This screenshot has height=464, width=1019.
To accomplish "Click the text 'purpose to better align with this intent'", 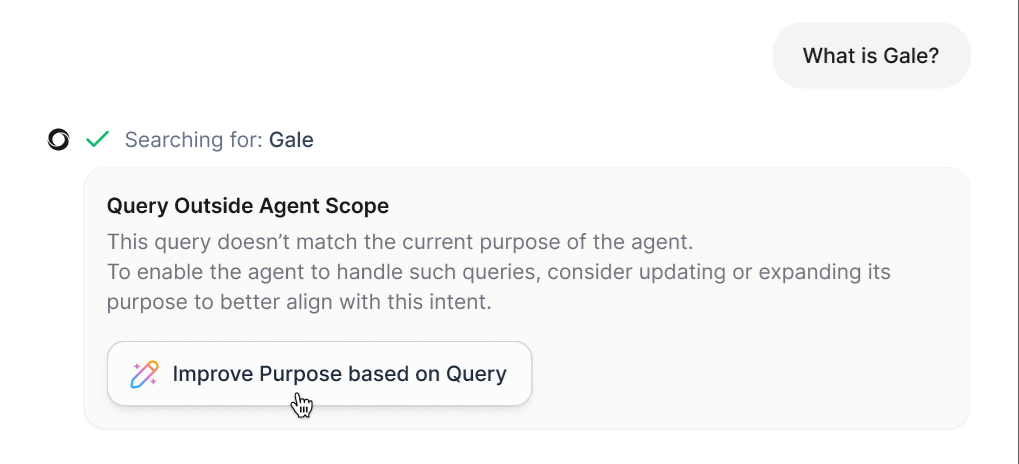I will [x=299, y=302].
